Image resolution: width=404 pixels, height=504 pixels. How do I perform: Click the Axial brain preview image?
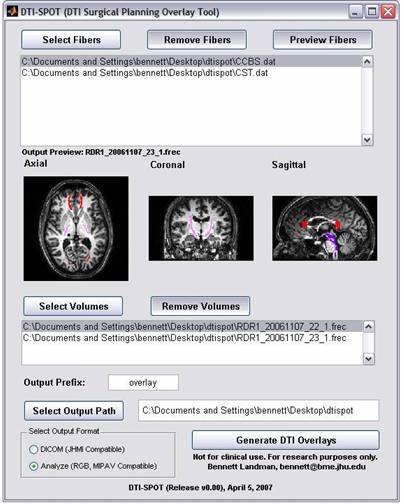click(76, 229)
